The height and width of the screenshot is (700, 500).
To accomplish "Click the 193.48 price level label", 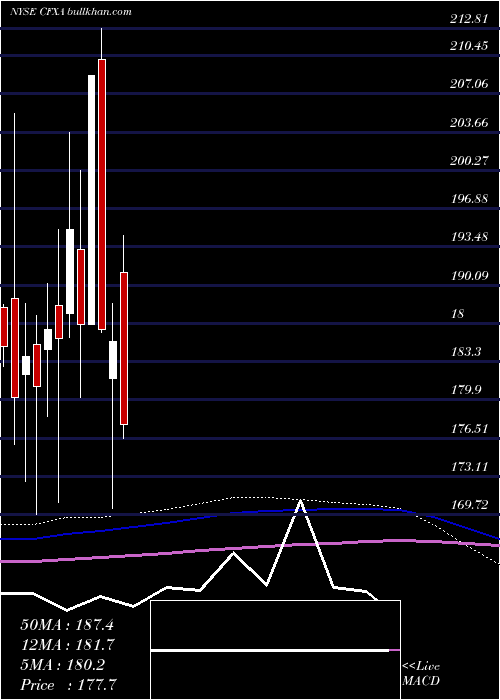I will click(469, 237).
